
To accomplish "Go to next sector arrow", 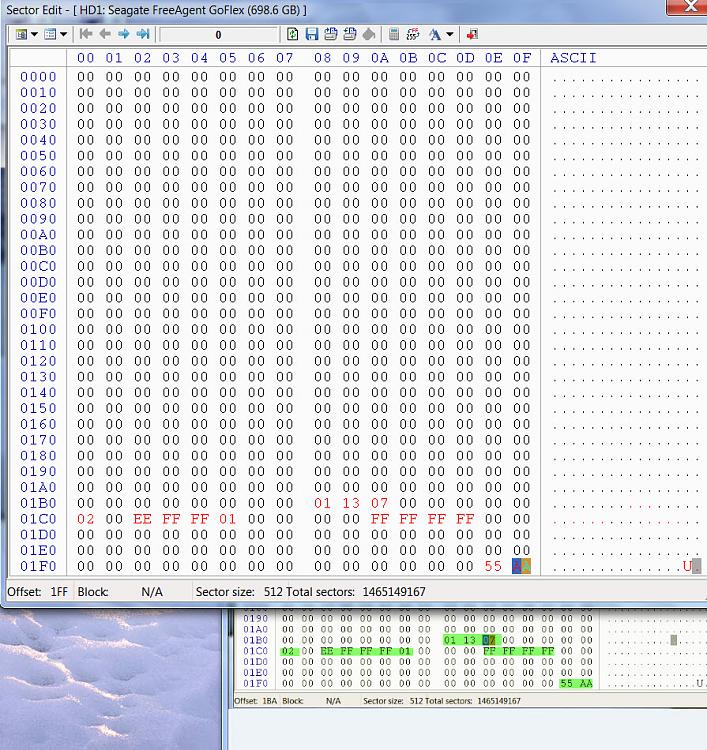I will tap(124, 34).
